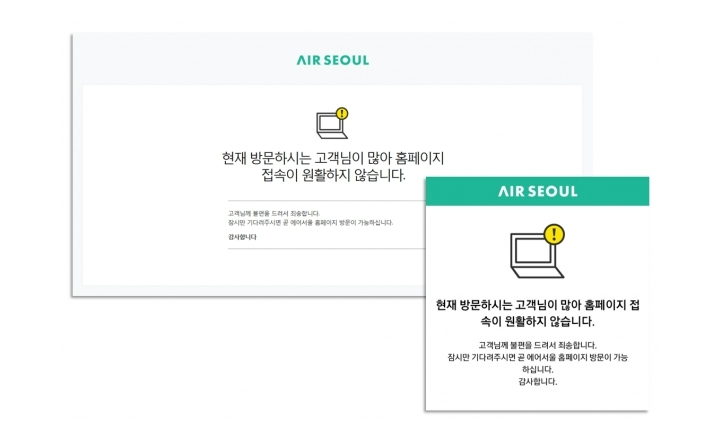Viewport: 709px width, 426px height.
Task: Select mobile line '속이 원활하지 않습니다.'
Action: coord(537,322)
